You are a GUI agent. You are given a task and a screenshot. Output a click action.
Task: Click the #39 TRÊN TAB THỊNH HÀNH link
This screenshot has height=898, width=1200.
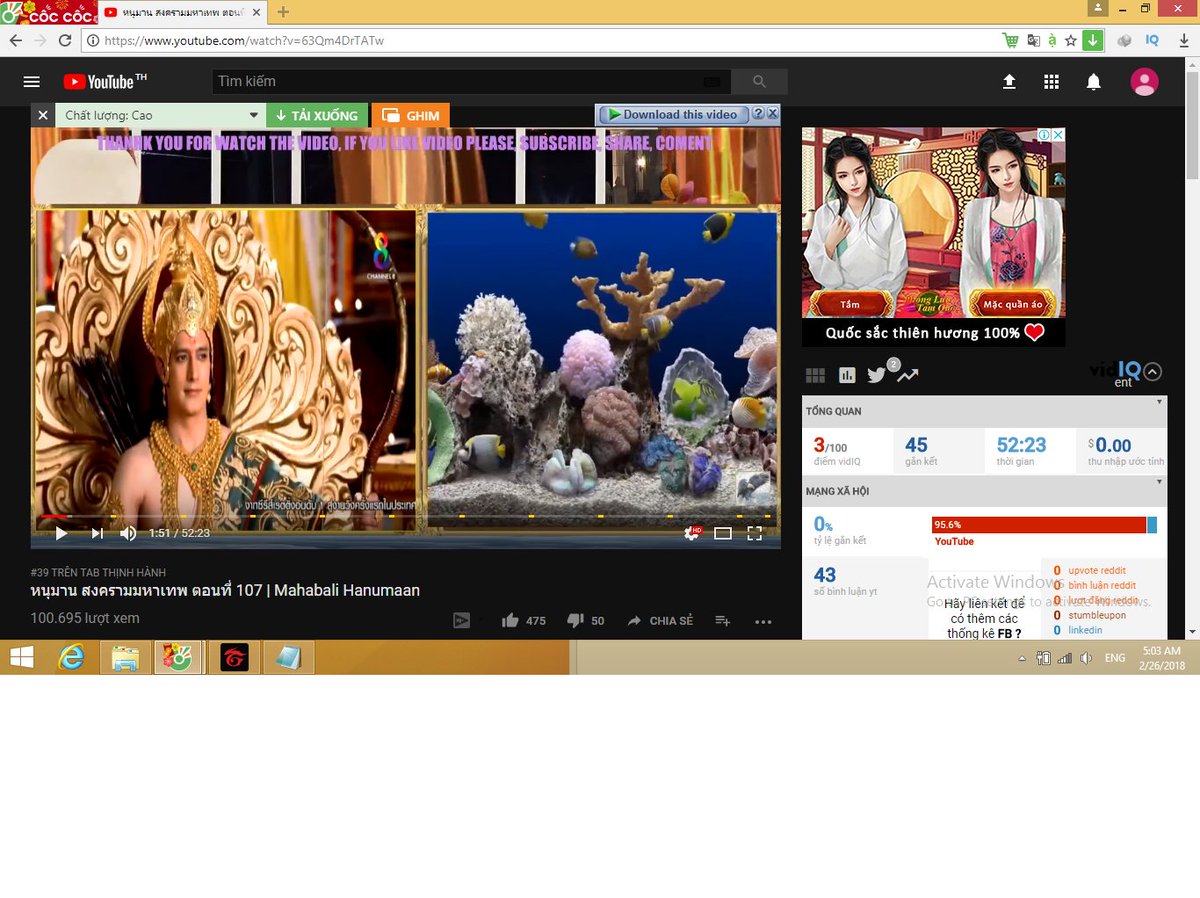(x=98, y=573)
